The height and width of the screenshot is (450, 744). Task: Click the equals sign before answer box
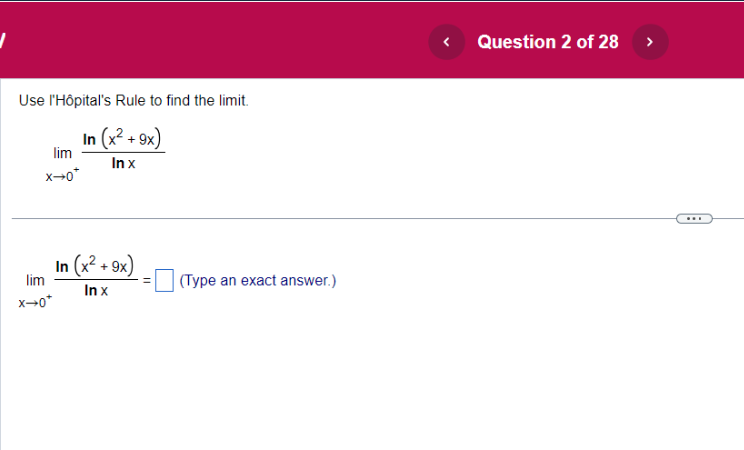click(x=147, y=281)
